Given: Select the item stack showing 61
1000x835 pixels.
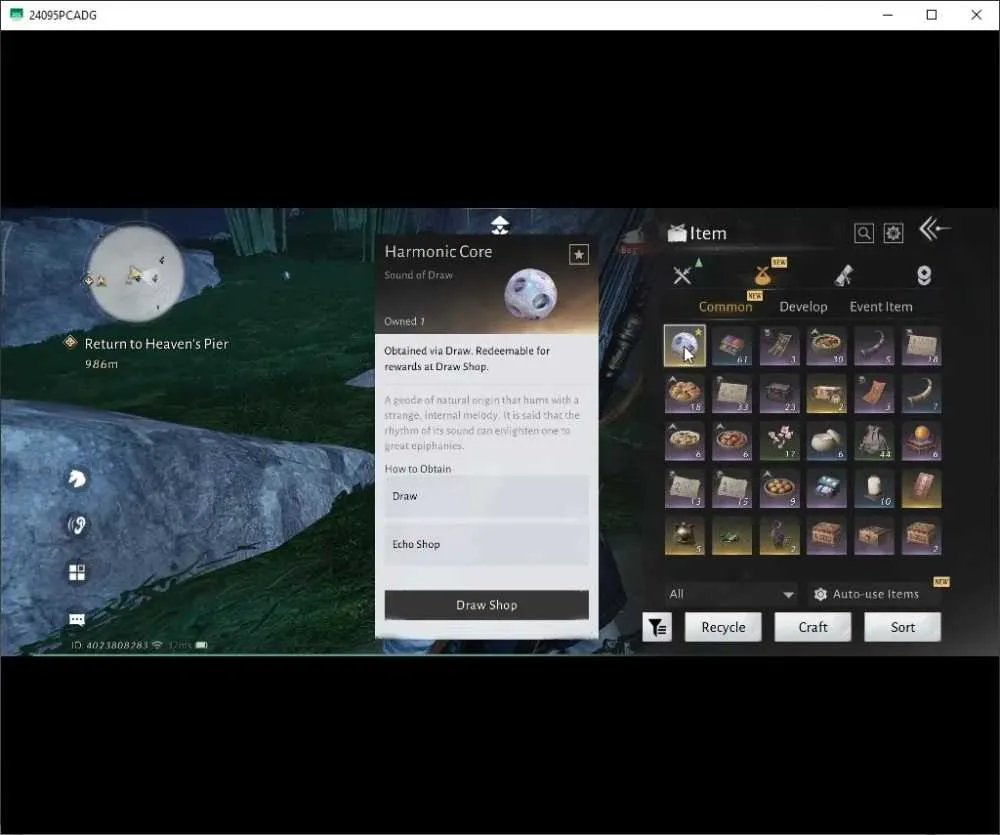Looking at the screenshot, I should click(x=732, y=345).
